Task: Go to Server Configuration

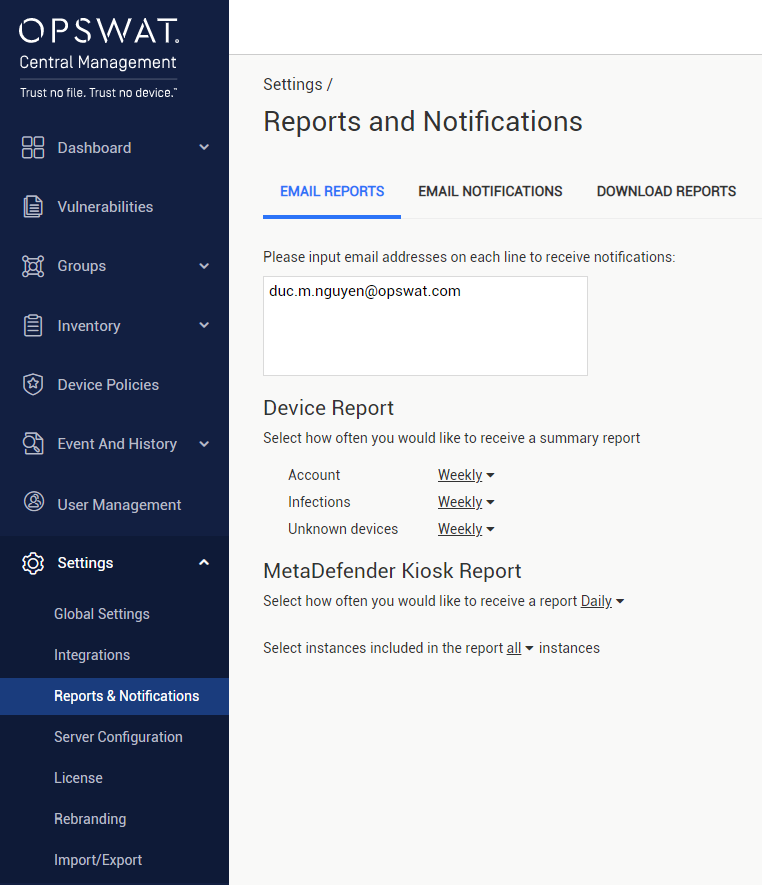Action: click(118, 737)
